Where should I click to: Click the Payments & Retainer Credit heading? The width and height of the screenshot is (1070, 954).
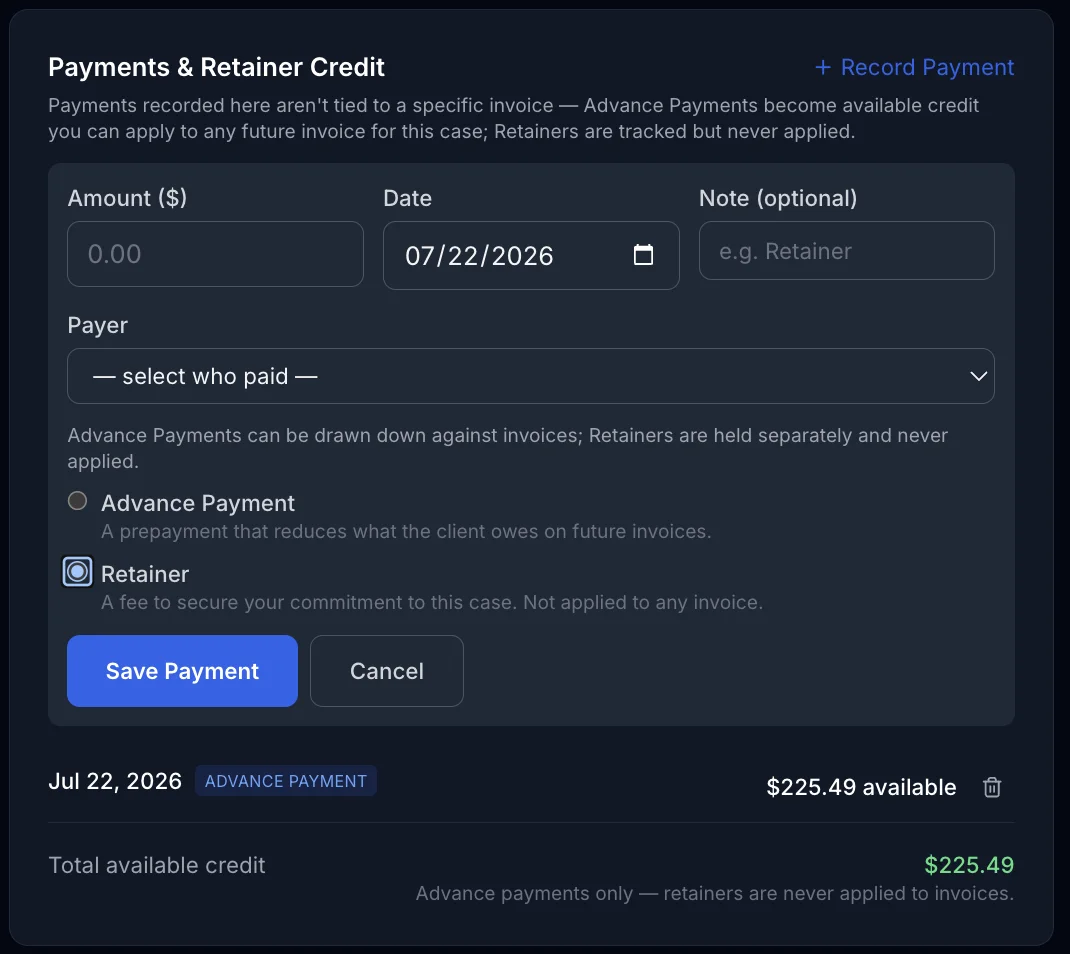216,67
